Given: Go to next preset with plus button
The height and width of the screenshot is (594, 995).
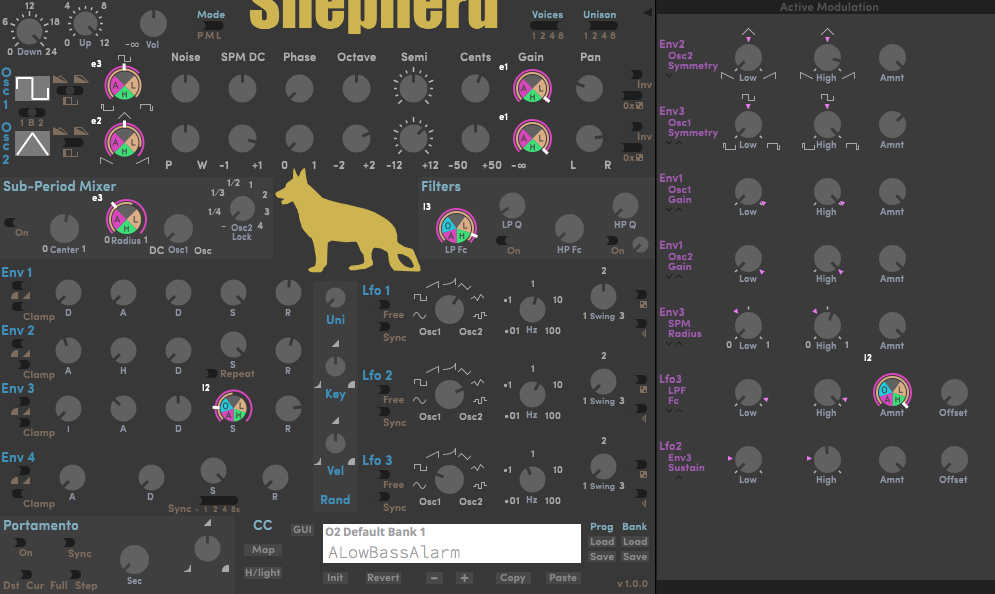Looking at the screenshot, I should coord(465,578).
